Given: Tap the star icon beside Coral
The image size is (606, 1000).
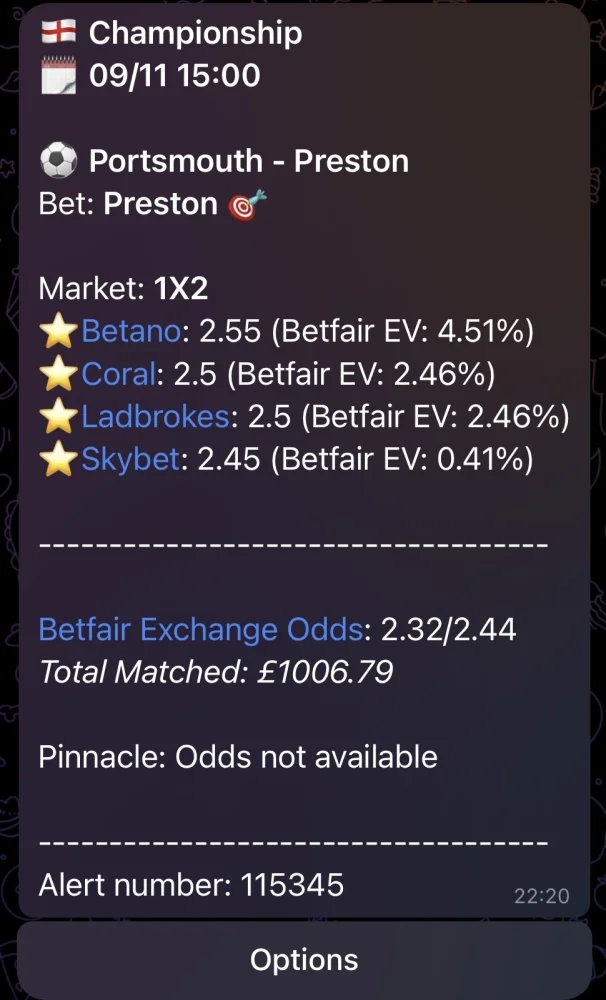Looking at the screenshot, I should coord(59,374).
